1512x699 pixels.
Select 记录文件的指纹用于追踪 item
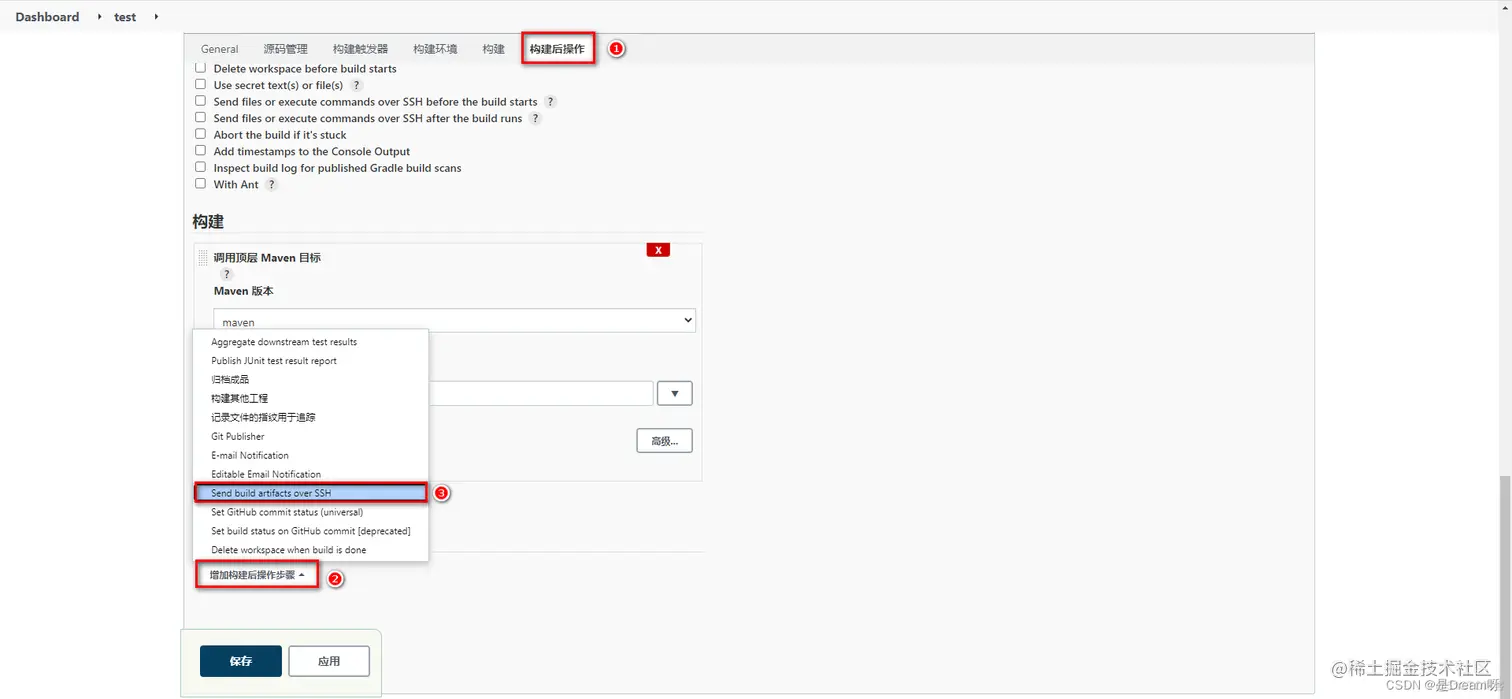tap(311, 417)
